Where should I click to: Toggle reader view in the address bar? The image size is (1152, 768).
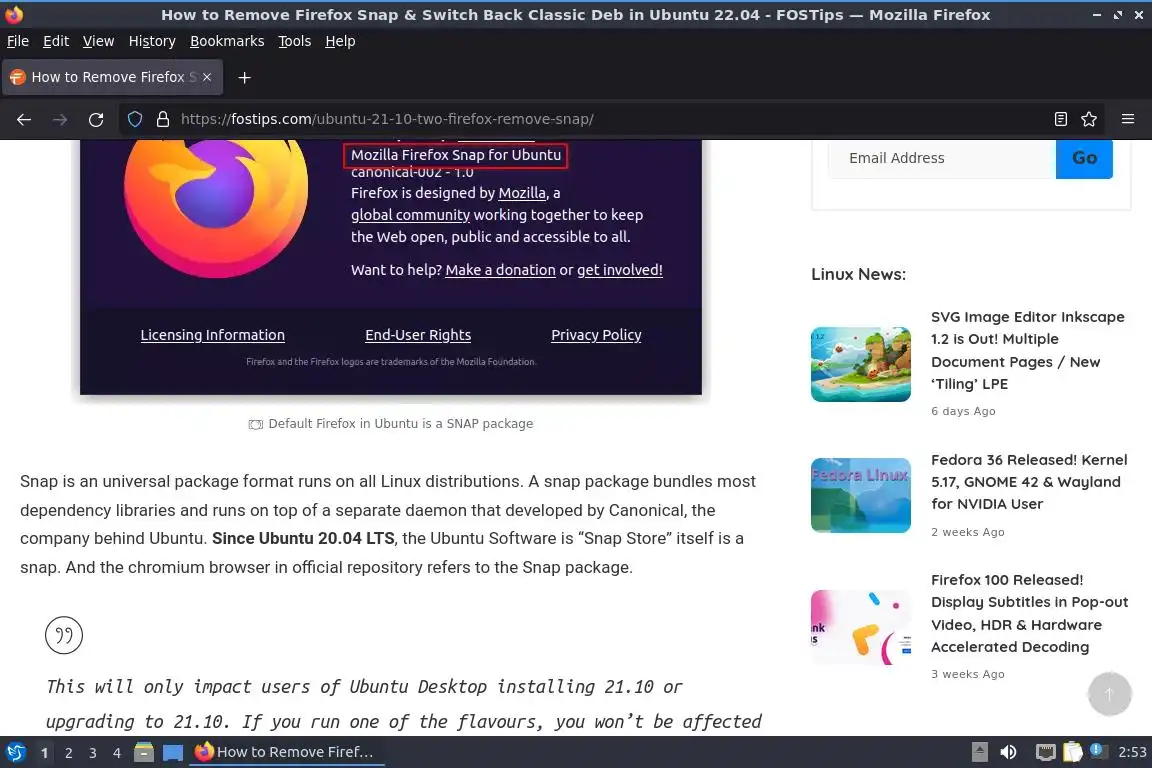1060,119
